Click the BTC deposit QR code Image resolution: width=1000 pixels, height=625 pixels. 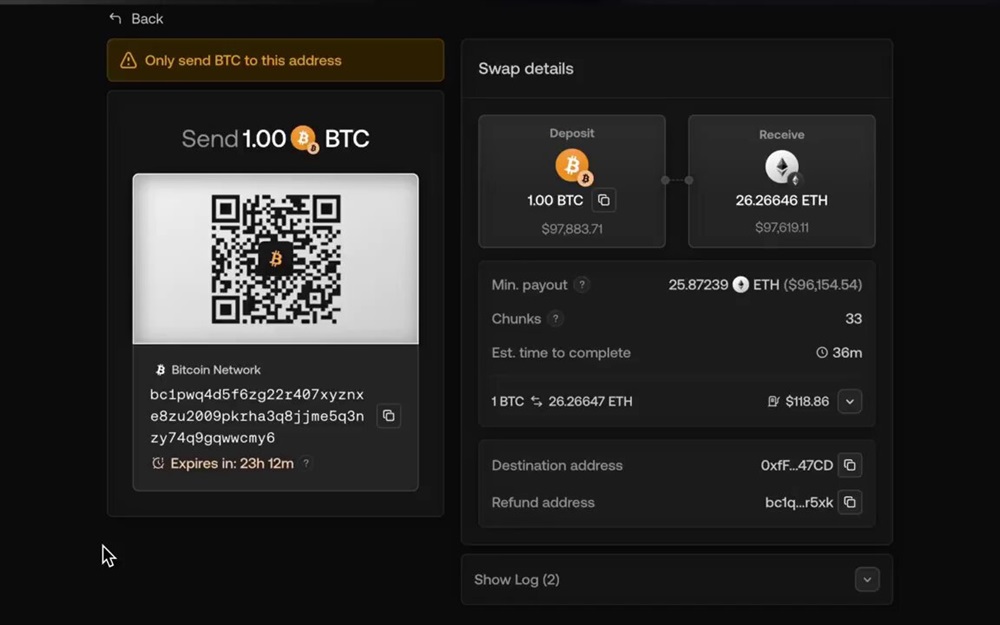[276, 259]
